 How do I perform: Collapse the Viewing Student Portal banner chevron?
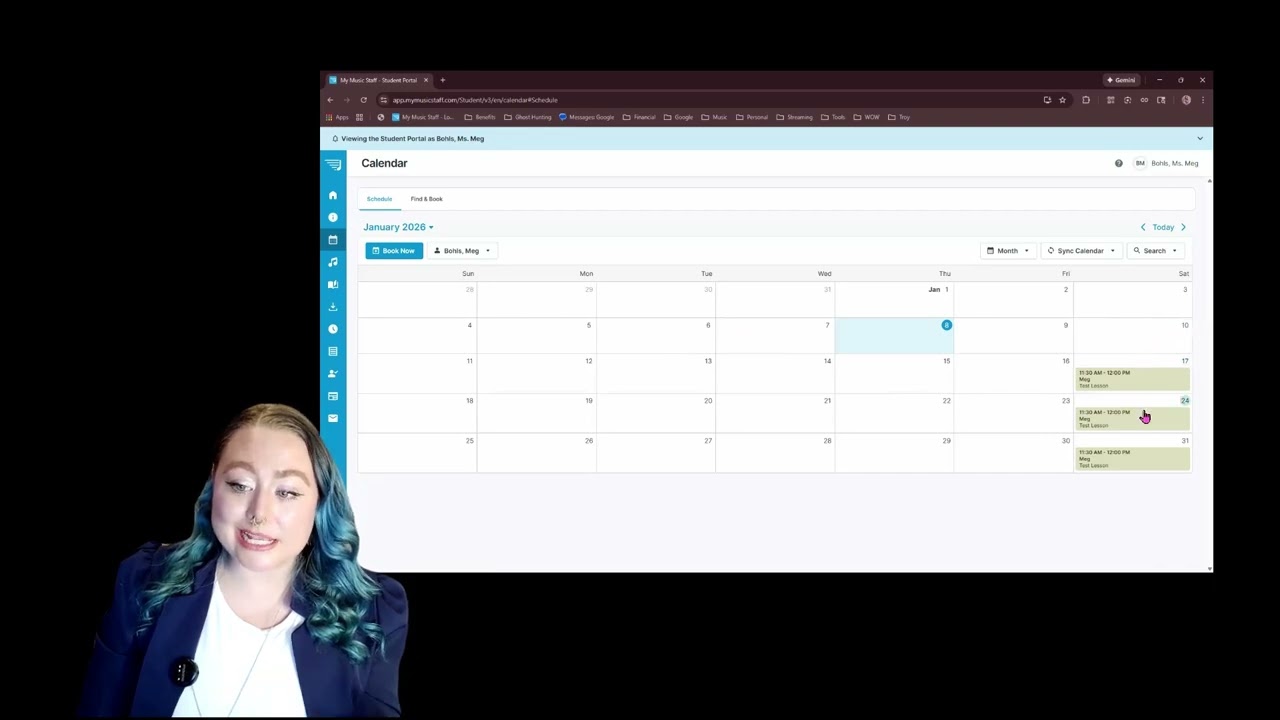tap(1200, 139)
